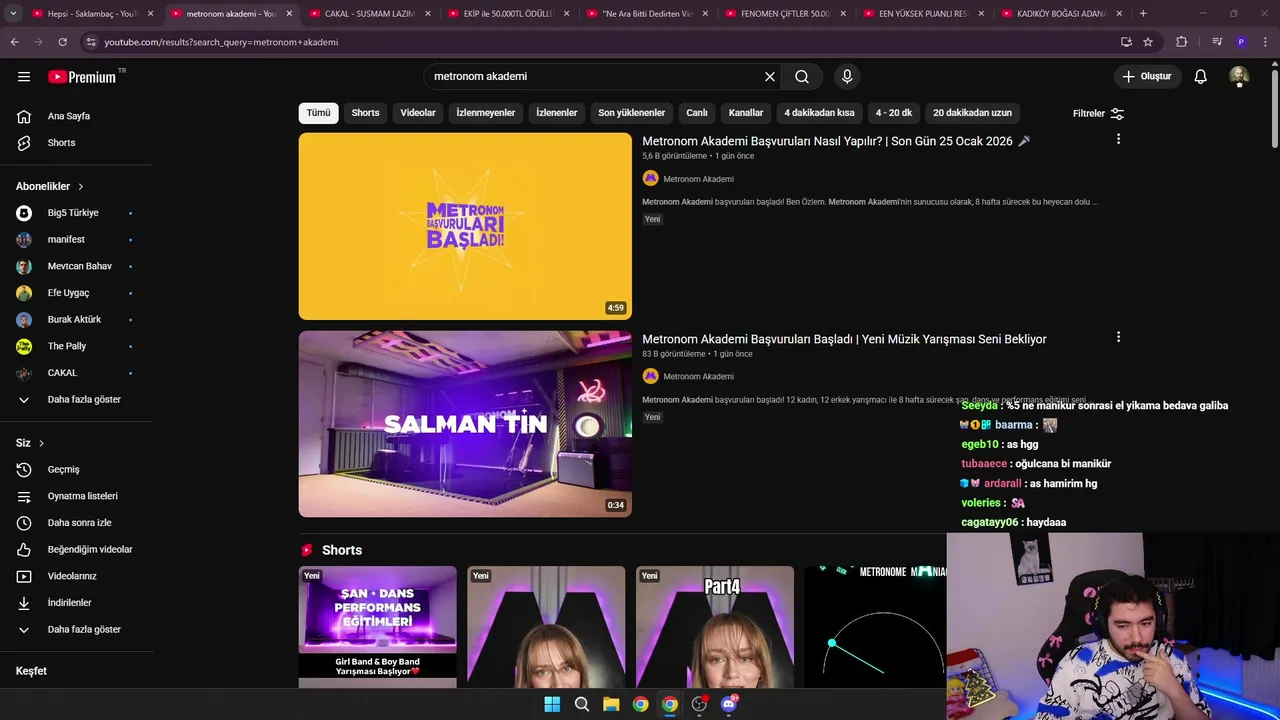Viewport: 1280px width, 720px height.
Task: Expand the Siz section
Action: coord(30,443)
